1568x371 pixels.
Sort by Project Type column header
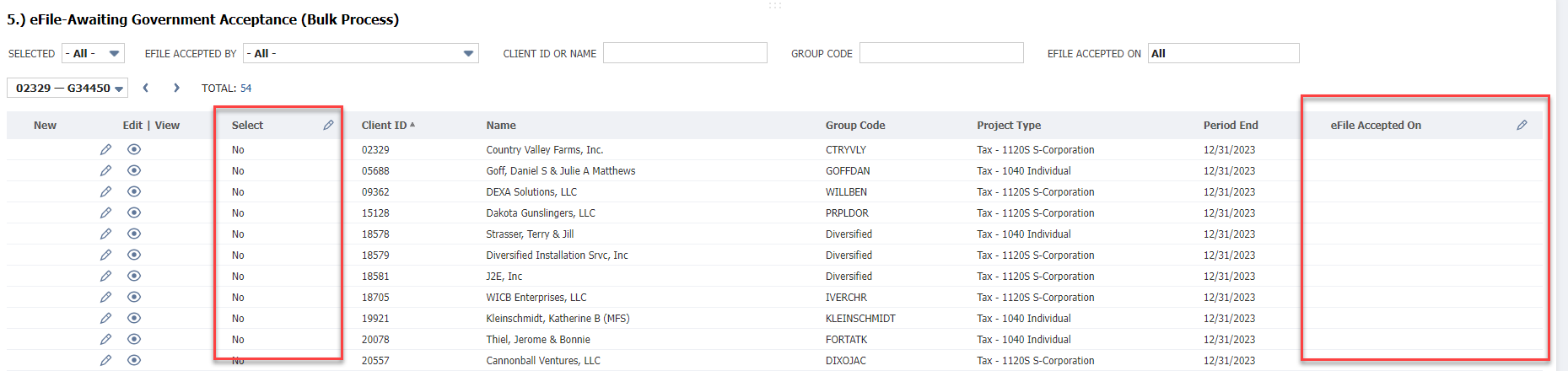[1009, 125]
